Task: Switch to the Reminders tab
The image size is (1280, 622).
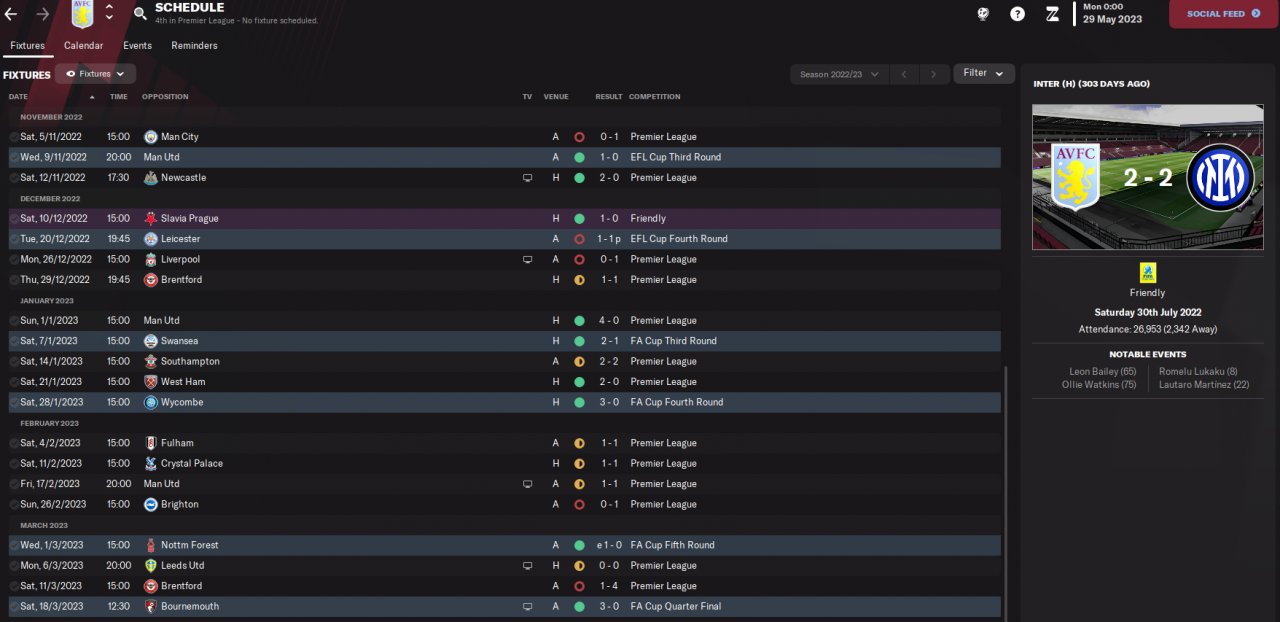Action: coord(194,46)
